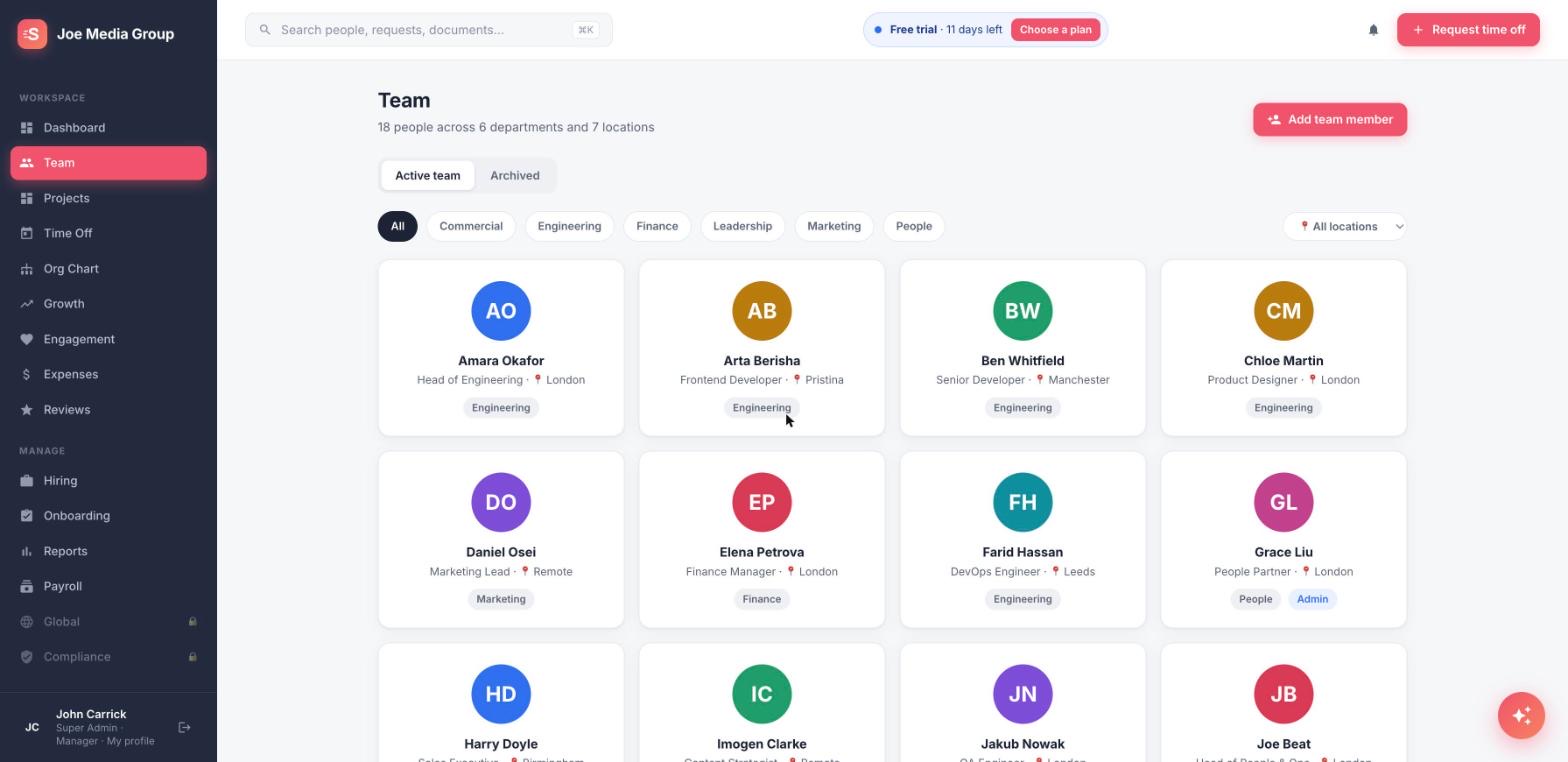Filter team by People department chip
The height and width of the screenshot is (762, 1568).
(x=914, y=226)
